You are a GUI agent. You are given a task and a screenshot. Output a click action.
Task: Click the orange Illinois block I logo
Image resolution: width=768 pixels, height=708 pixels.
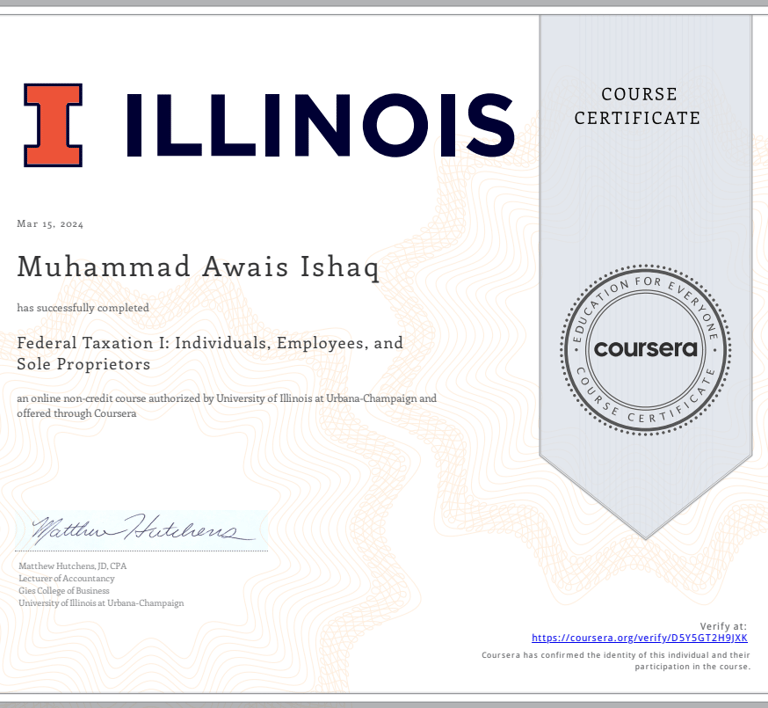click(x=53, y=125)
